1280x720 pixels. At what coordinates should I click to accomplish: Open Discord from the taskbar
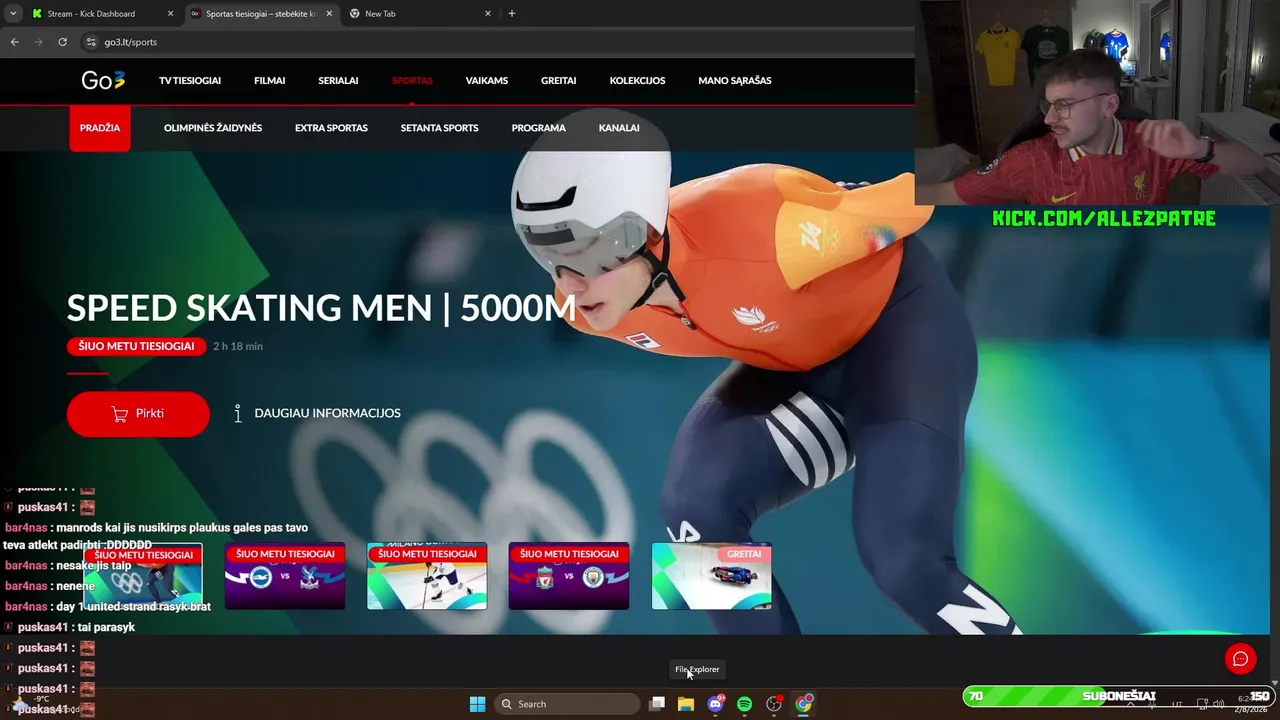point(715,704)
